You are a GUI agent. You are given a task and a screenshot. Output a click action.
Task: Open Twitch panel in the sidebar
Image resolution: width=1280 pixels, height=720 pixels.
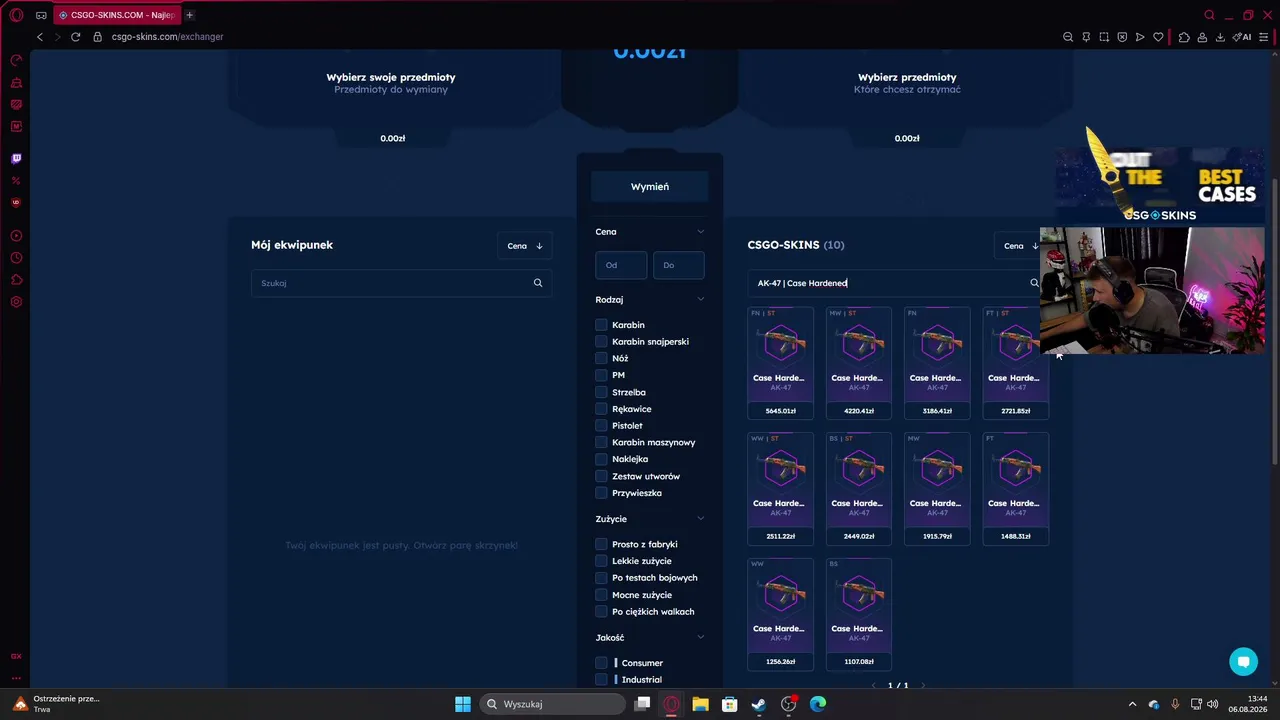pos(16,158)
